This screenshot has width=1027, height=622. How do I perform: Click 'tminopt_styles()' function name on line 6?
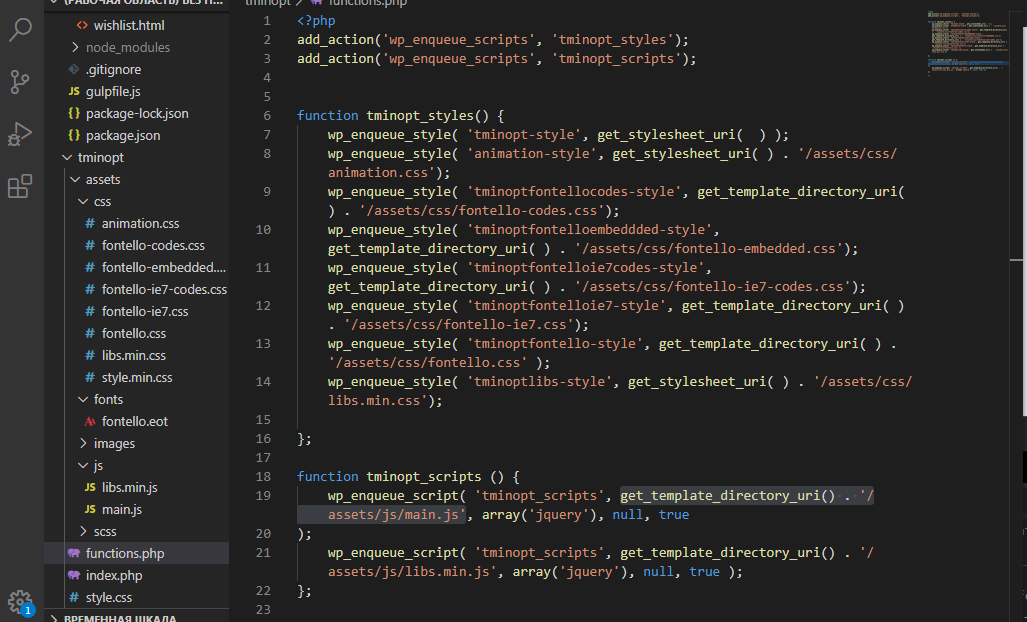(428, 116)
